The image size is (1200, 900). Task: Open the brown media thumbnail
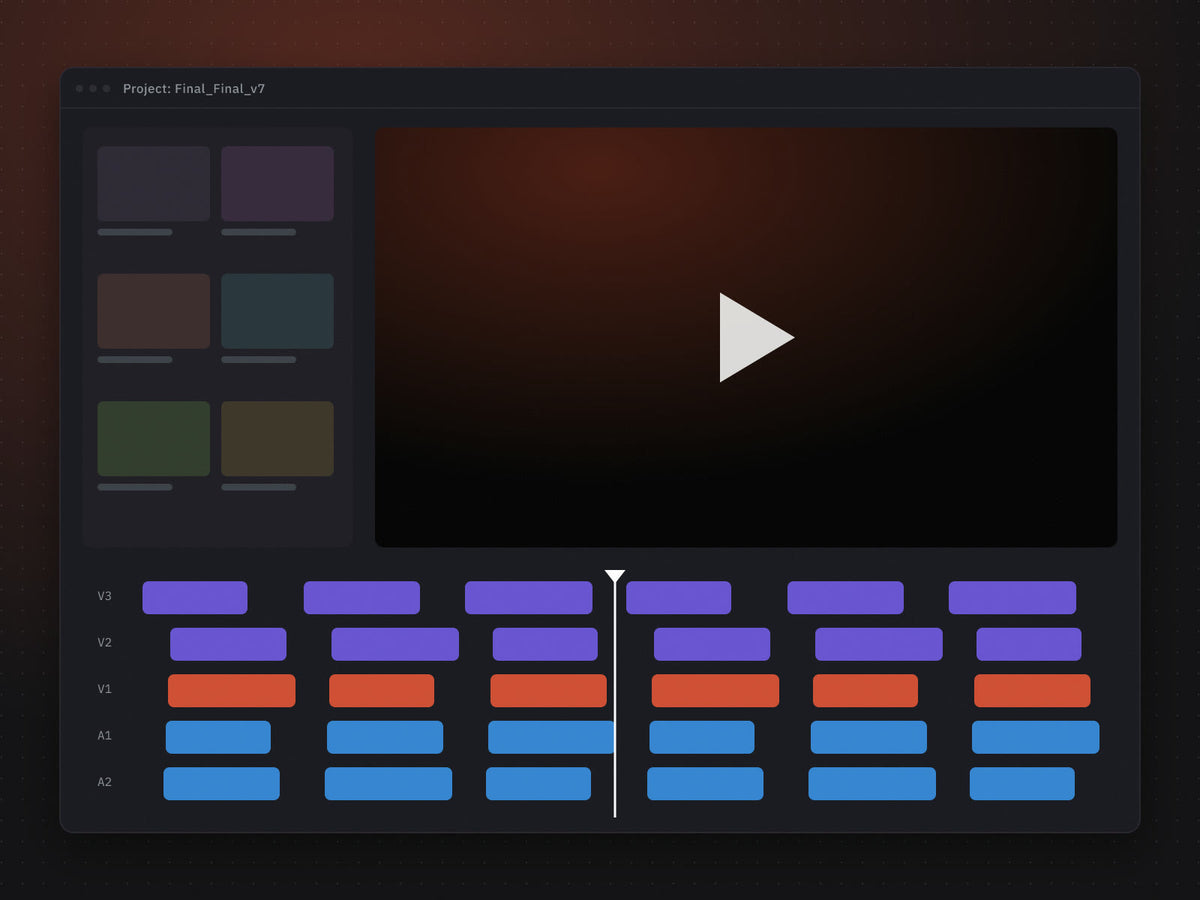pos(154,311)
